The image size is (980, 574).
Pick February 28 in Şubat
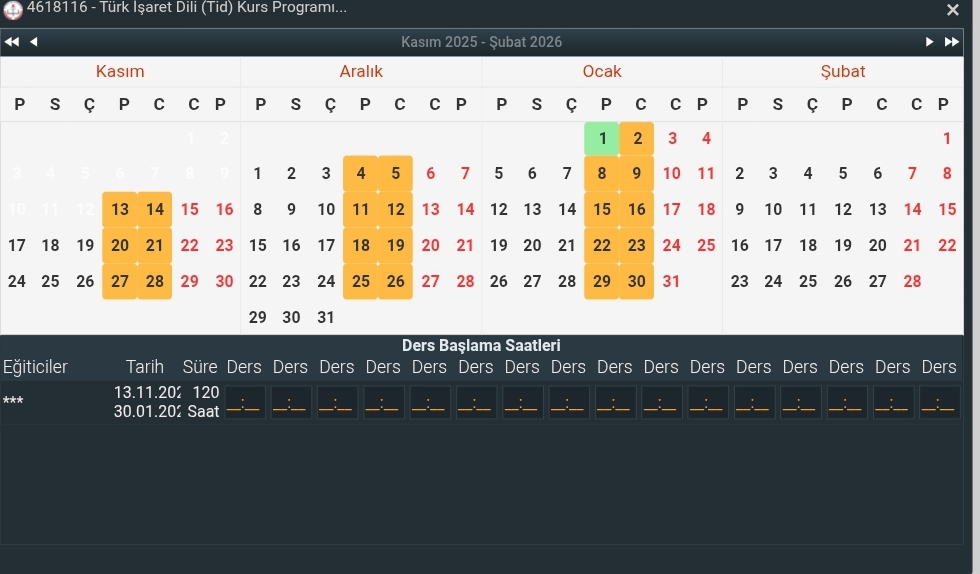pos(912,281)
